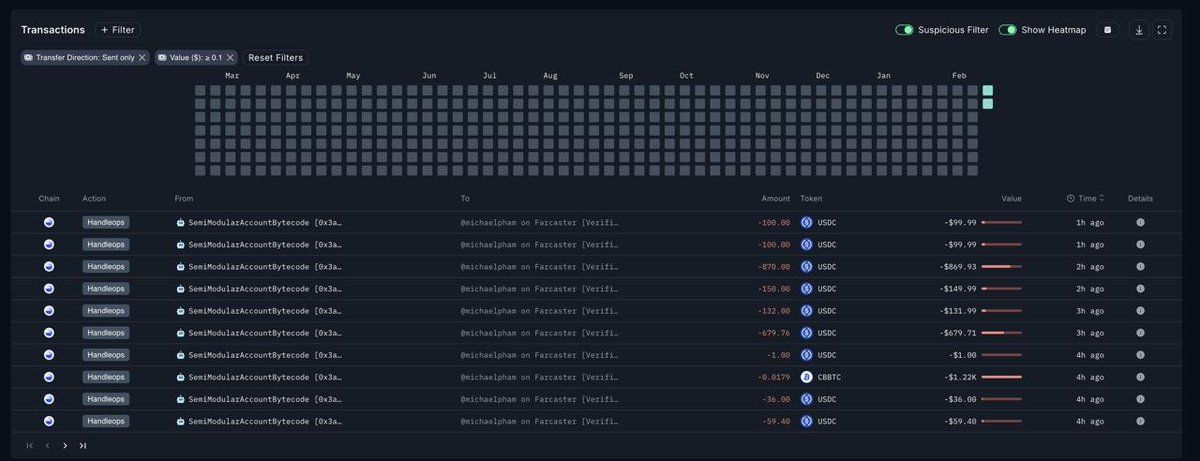The height and width of the screenshot is (461, 1200).
Task: Click the Details column header
Action: pos(1140,199)
